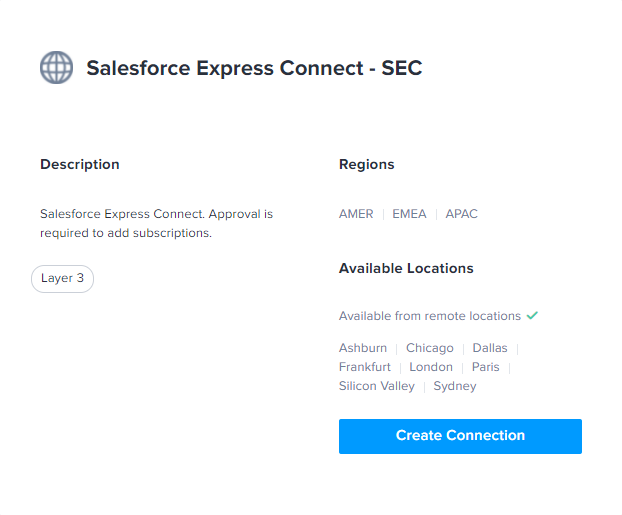Select the Dallas location
The width and height of the screenshot is (622, 515).
click(x=490, y=348)
